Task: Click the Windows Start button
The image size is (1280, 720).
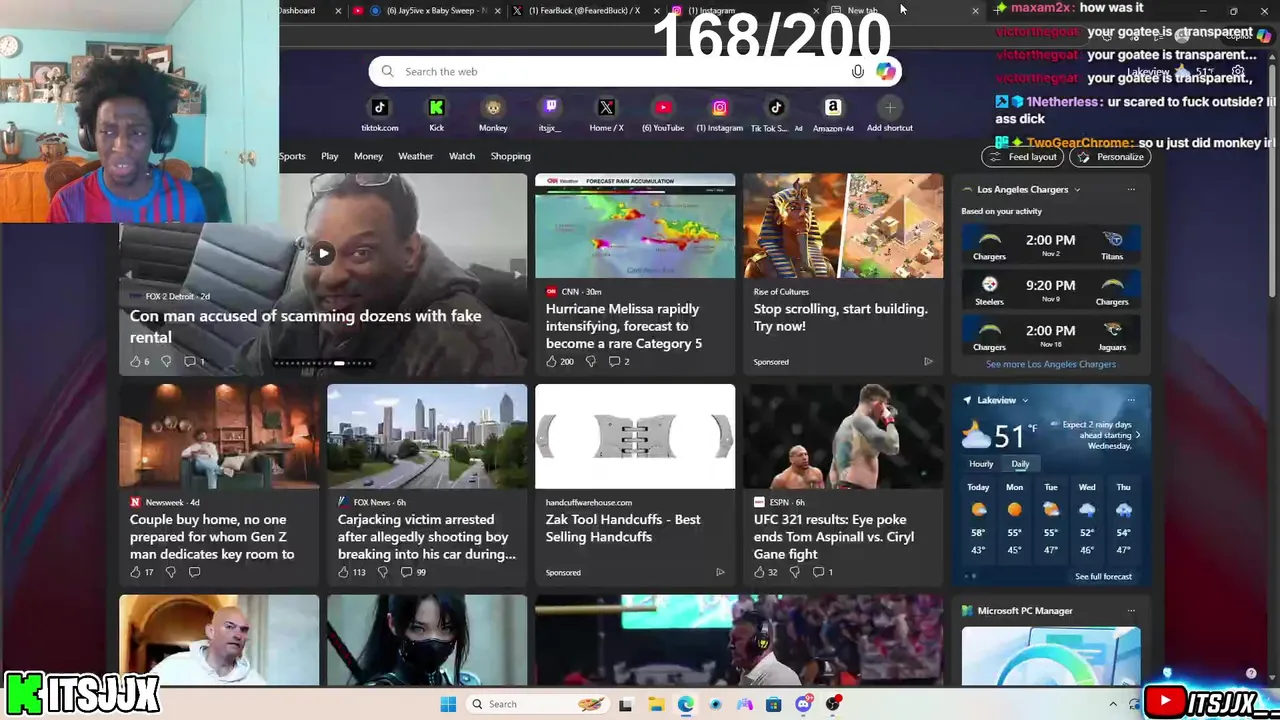Action: (x=448, y=704)
